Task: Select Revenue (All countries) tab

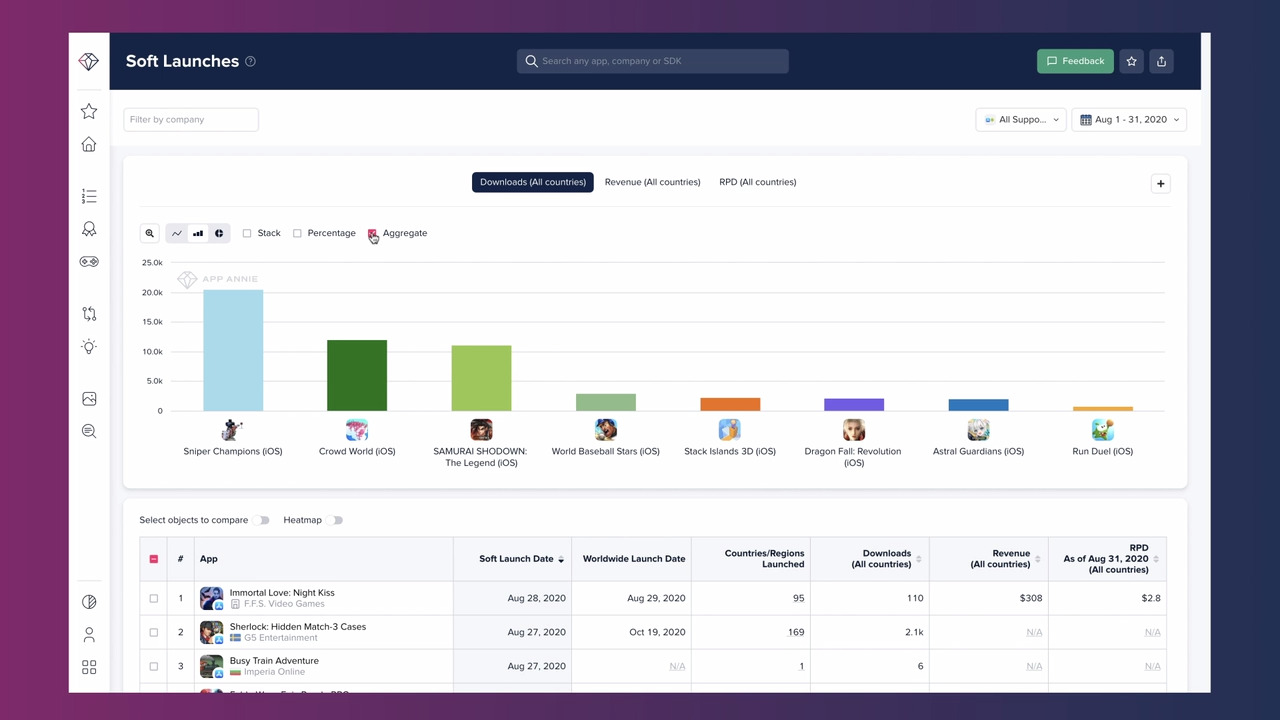Action: tap(652, 182)
